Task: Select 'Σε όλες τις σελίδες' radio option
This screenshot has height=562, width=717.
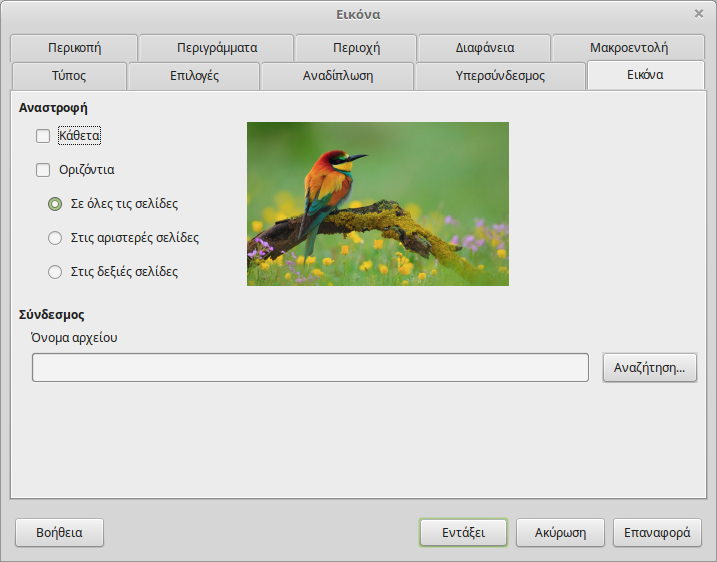Action: 56,204
